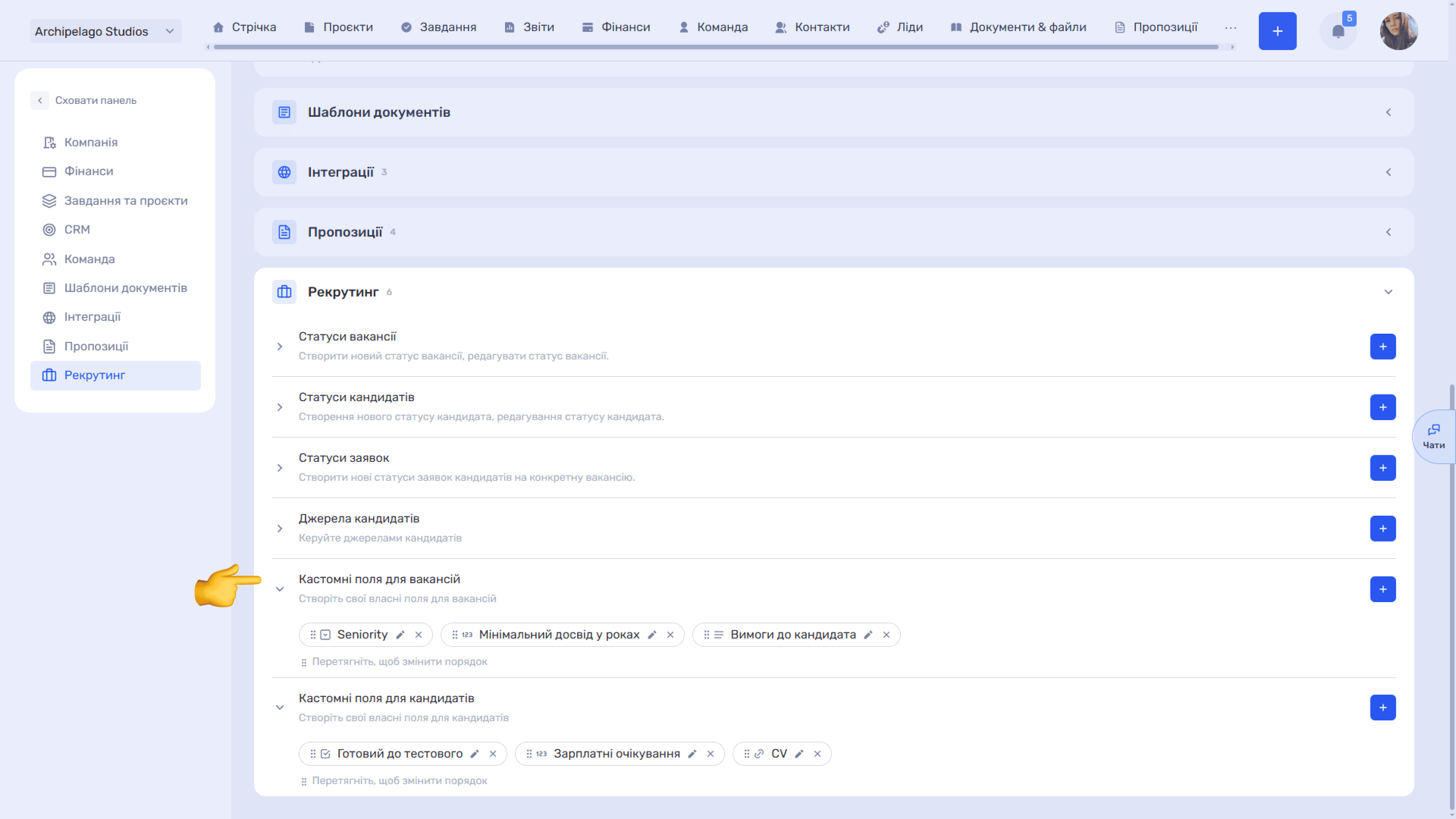Edit the Готовий до тестового field
Image resolution: width=1456 pixels, height=819 pixels.
click(x=475, y=754)
